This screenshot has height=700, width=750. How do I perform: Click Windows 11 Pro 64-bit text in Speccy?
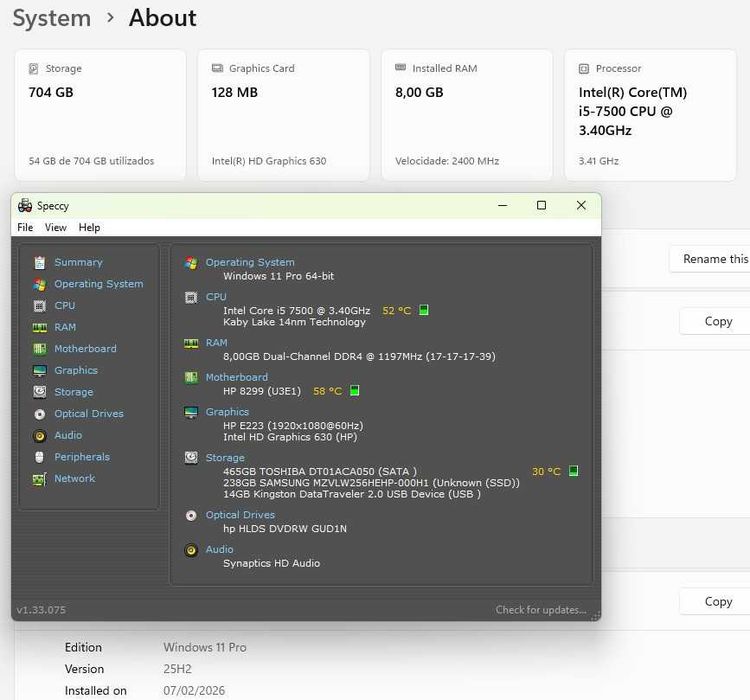click(278, 276)
